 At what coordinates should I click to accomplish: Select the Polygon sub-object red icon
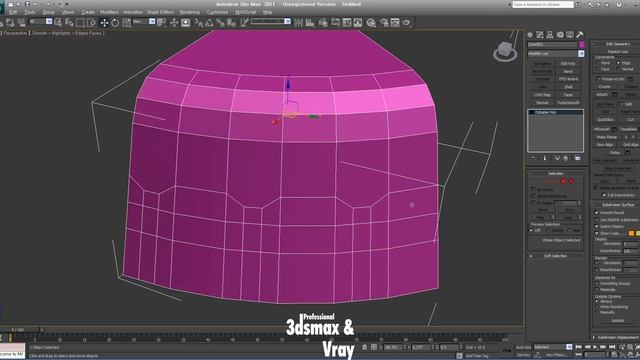point(564,181)
